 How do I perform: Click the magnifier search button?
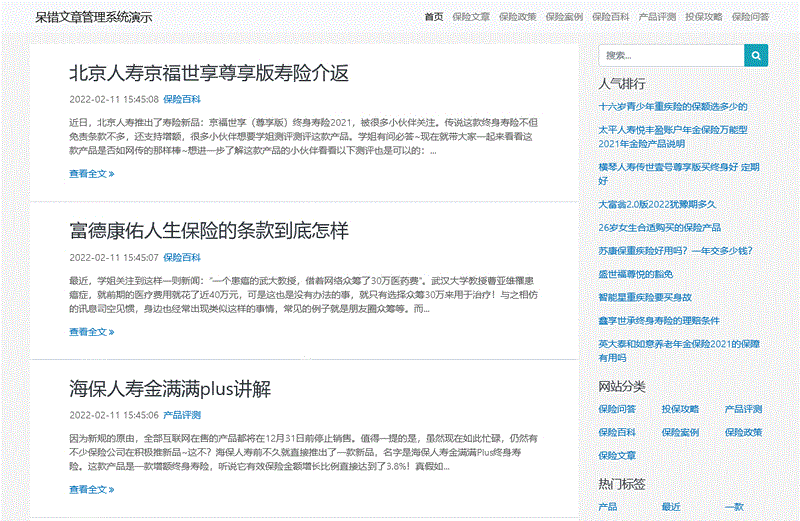tap(758, 55)
